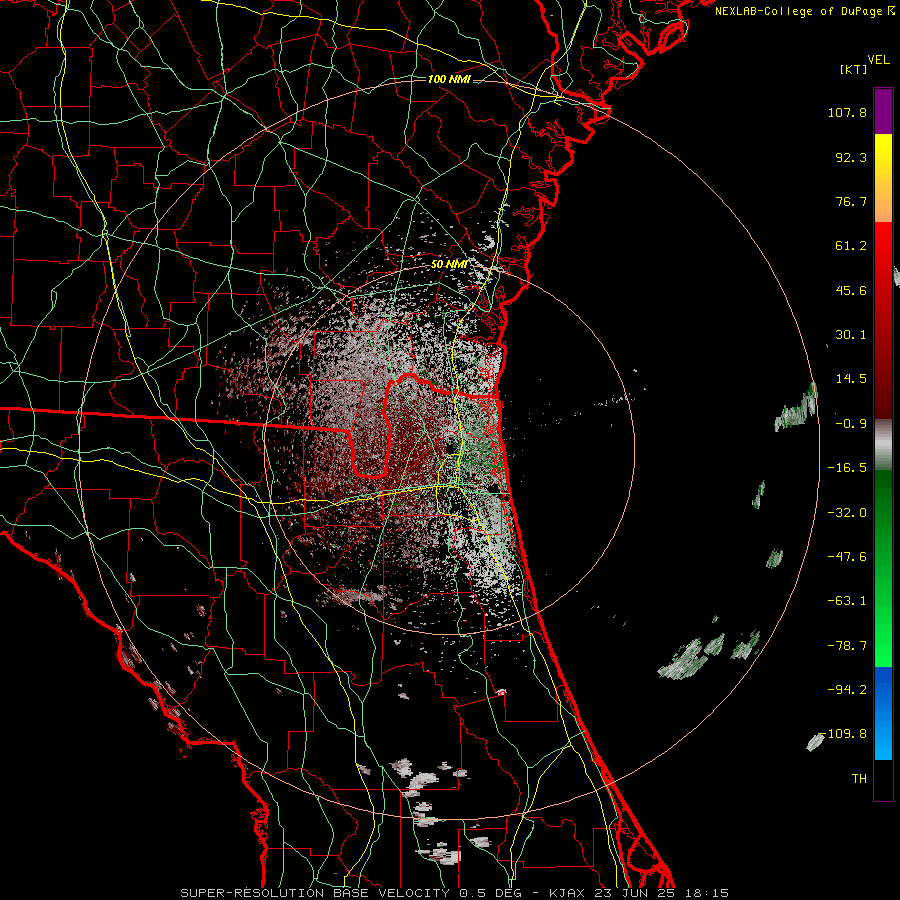Click the blue segment of the color bar

(883, 713)
